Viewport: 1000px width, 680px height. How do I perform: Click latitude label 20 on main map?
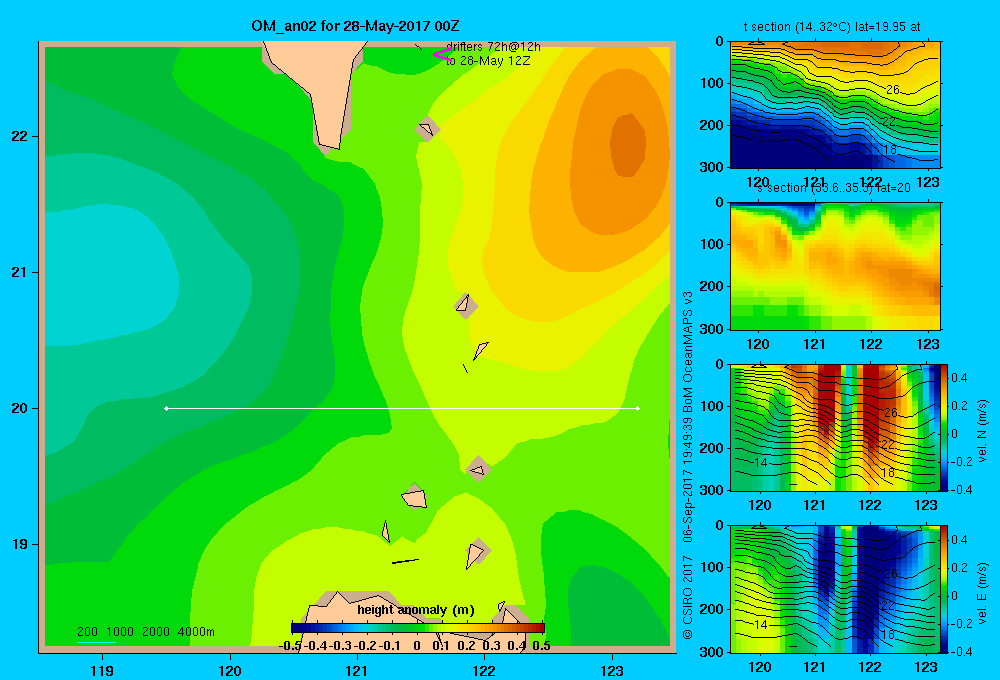[x=20, y=408]
